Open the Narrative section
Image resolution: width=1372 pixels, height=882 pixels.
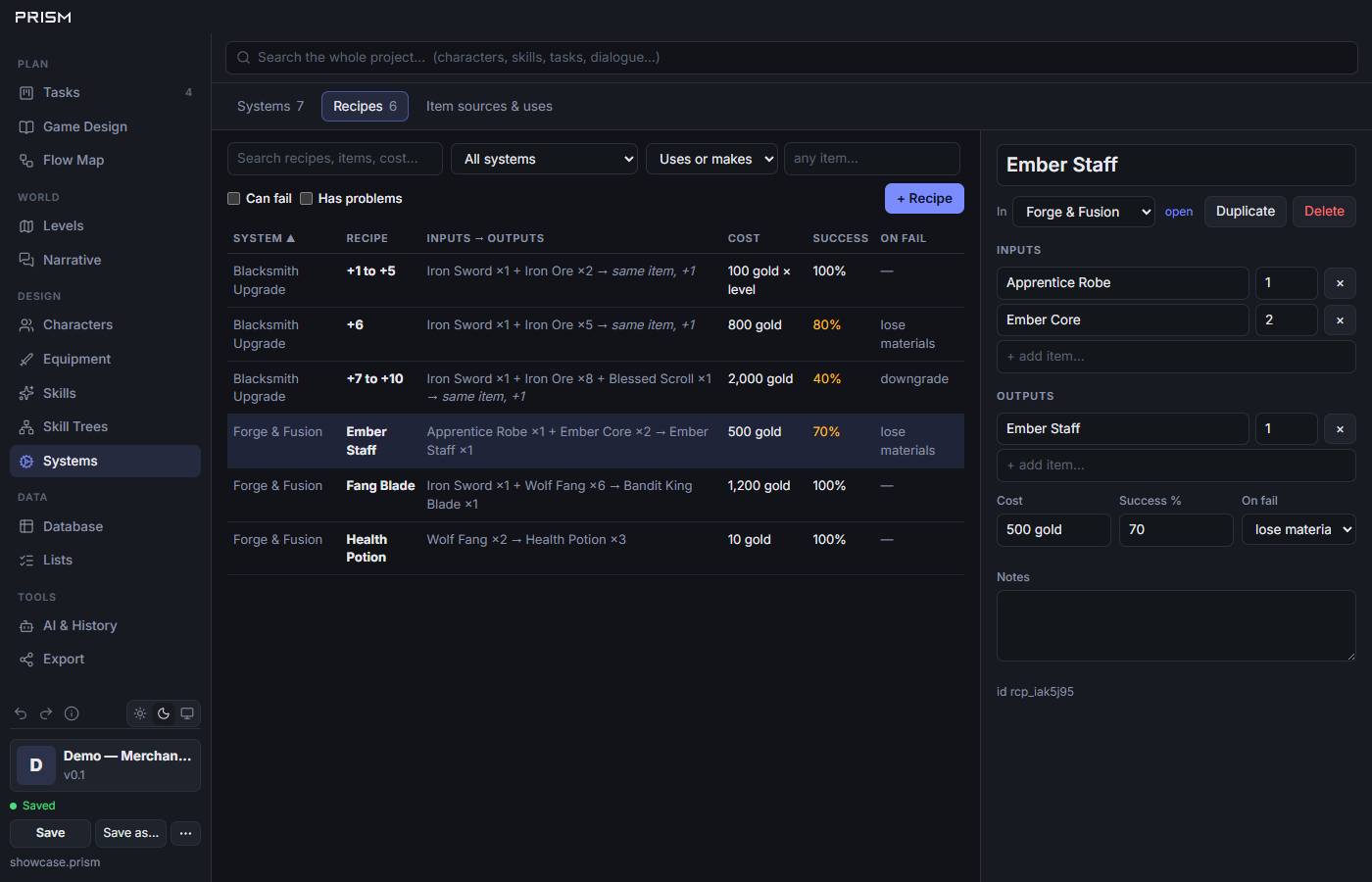click(105, 260)
